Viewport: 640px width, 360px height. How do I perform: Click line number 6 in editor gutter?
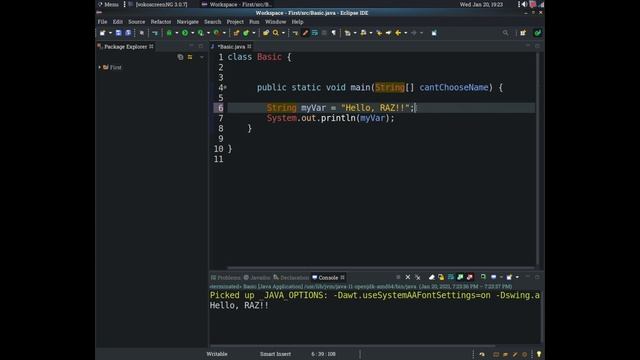tap(220, 108)
